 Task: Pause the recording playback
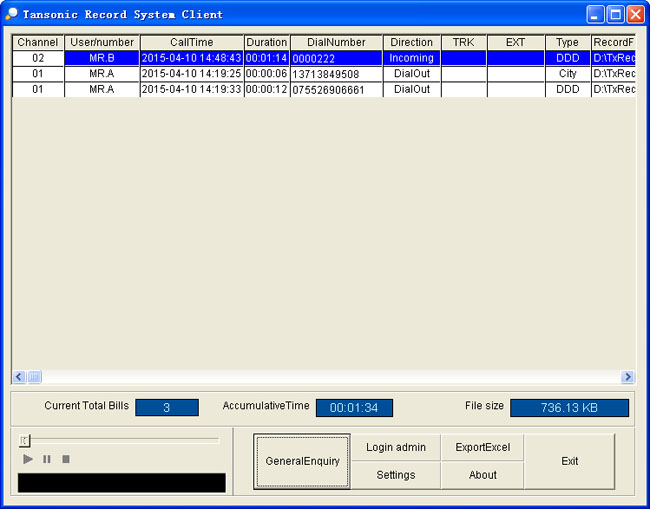pyautogui.click(x=47, y=459)
